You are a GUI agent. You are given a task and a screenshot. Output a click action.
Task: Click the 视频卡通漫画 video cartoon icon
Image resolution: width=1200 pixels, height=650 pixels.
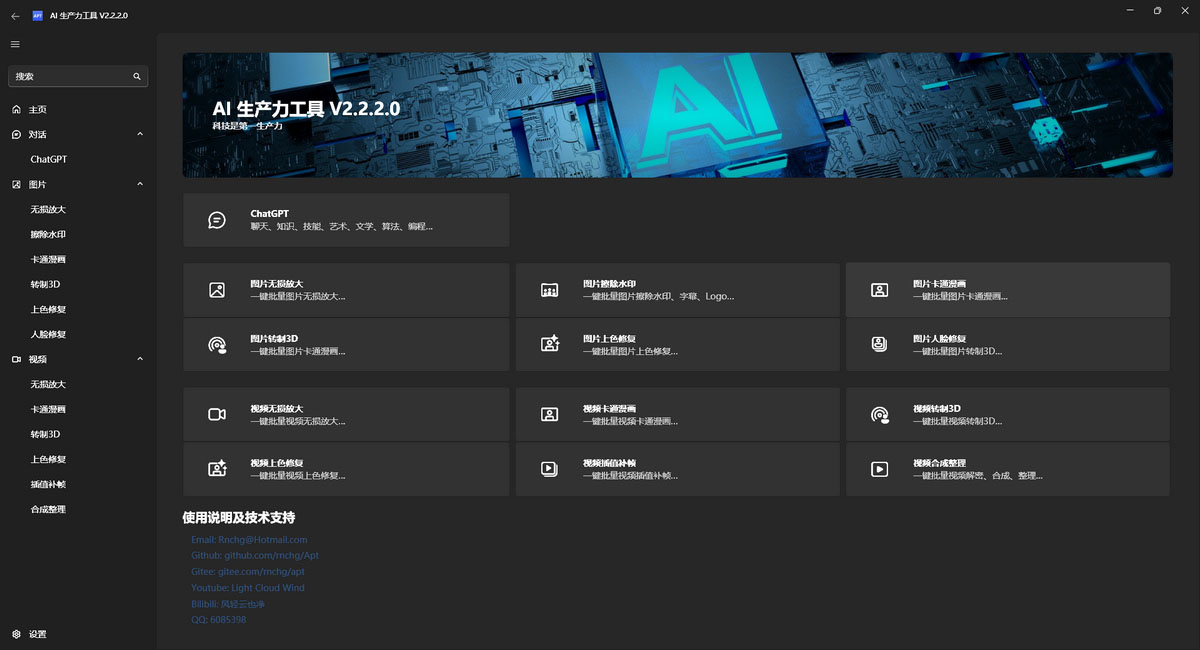(x=549, y=413)
